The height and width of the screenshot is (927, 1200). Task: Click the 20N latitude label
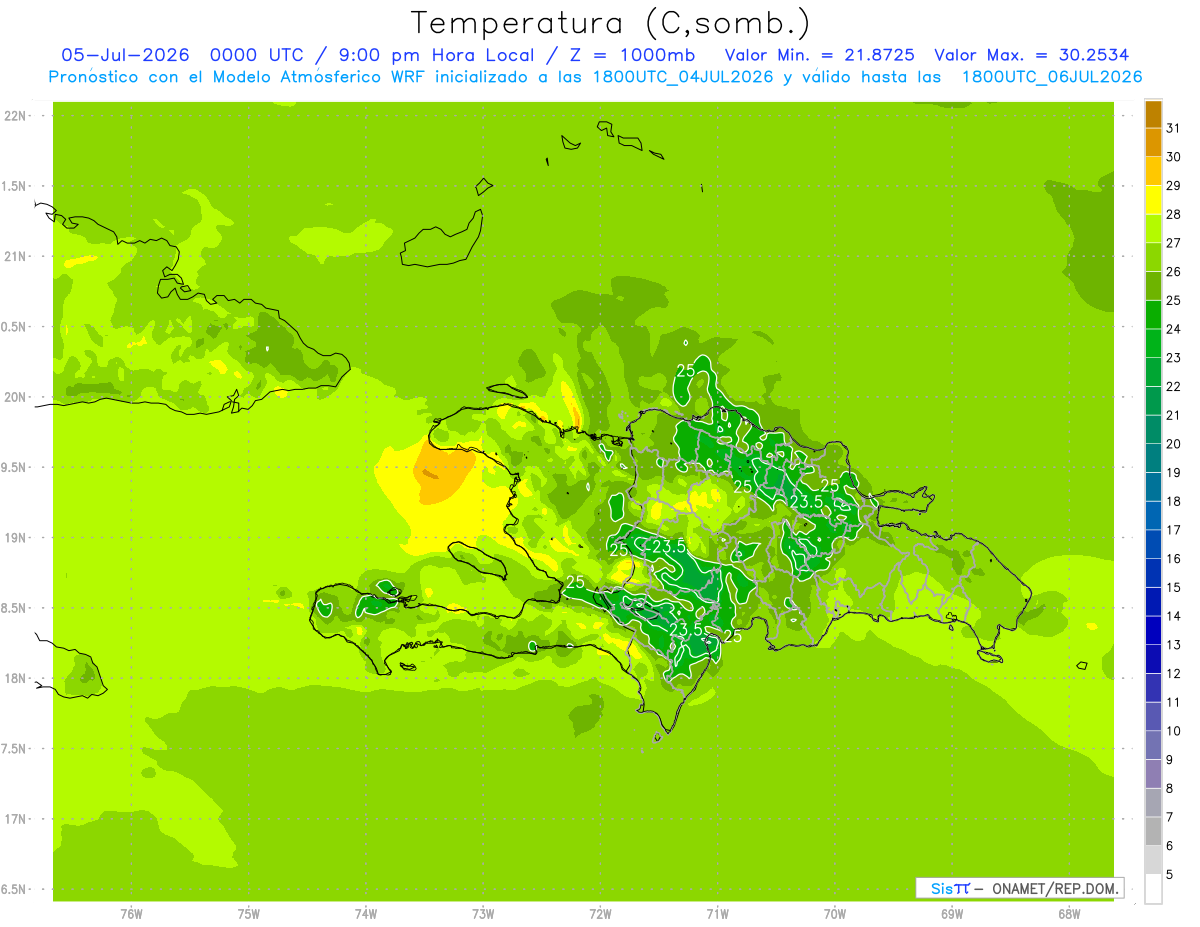pyautogui.click(x=15, y=397)
